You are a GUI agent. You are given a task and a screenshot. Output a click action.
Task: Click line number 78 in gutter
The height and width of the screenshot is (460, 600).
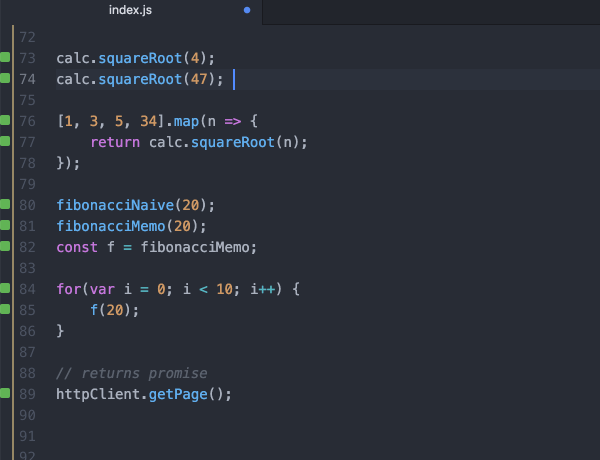[28, 163]
